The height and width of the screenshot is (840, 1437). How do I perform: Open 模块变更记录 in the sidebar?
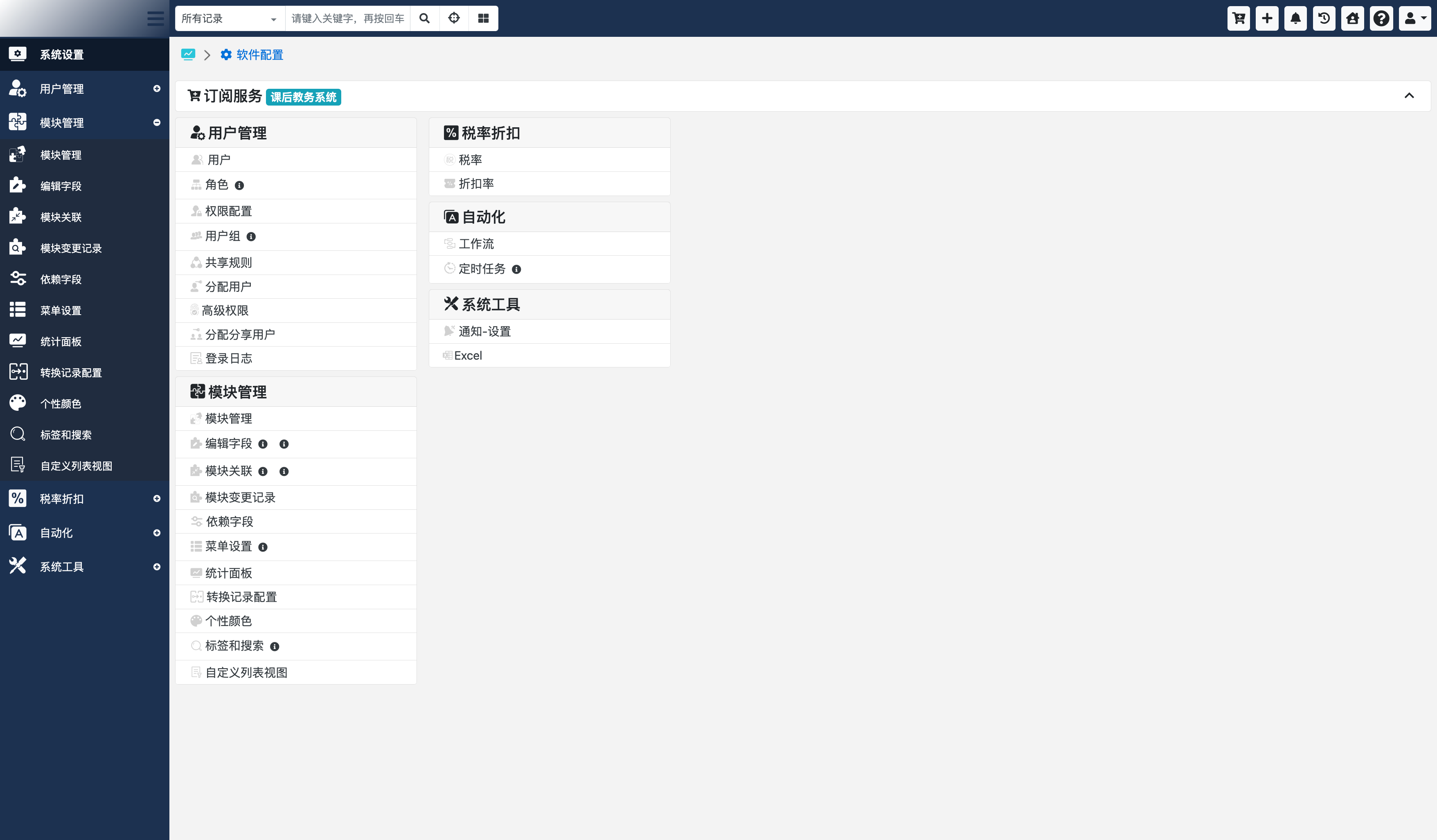point(84,248)
